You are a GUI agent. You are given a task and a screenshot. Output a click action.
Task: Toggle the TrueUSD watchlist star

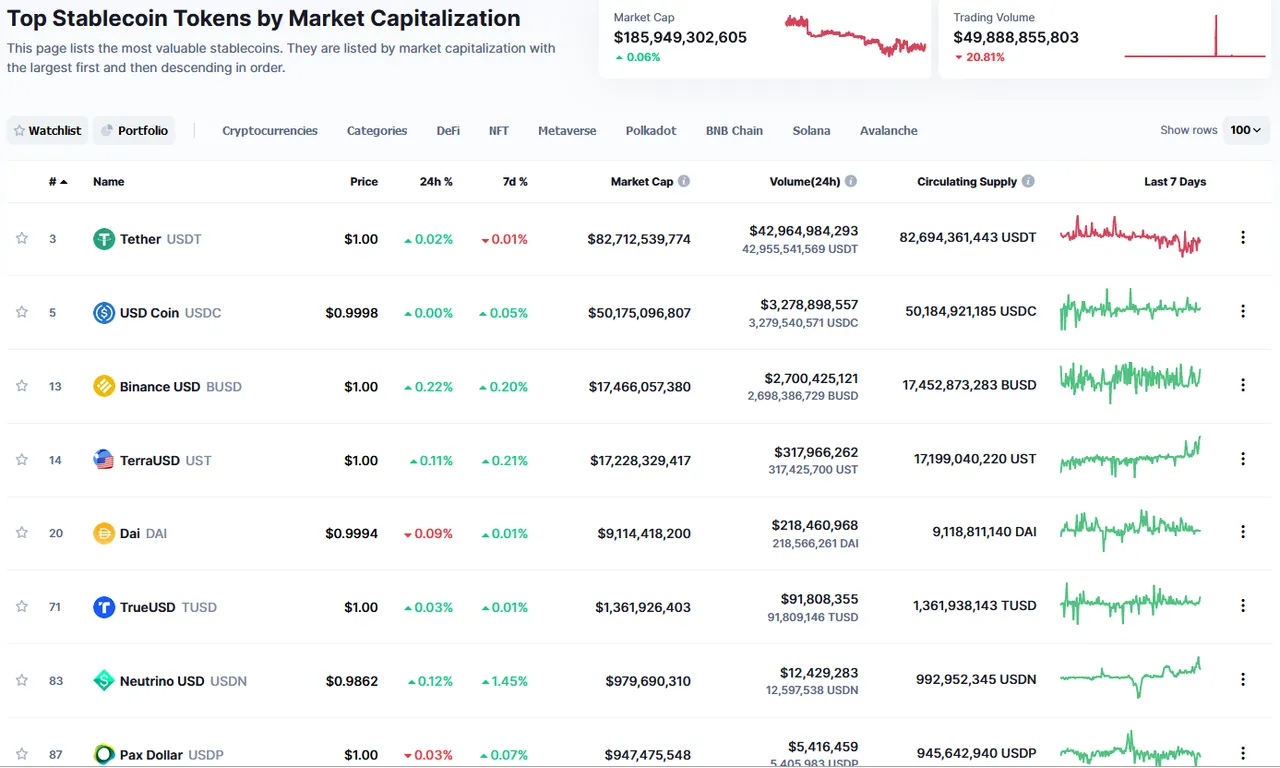pyautogui.click(x=21, y=606)
